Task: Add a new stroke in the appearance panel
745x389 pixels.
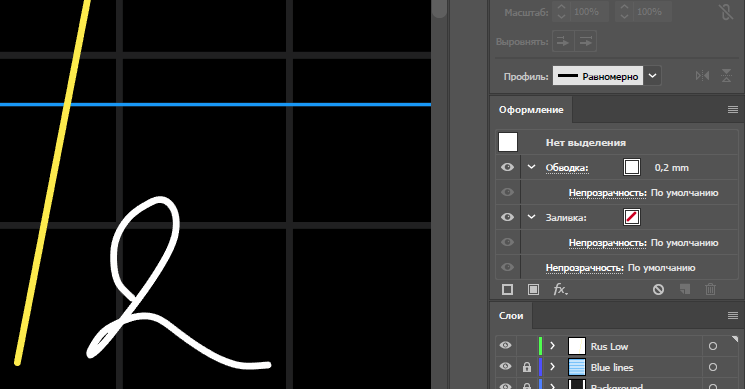Action: click(507, 289)
